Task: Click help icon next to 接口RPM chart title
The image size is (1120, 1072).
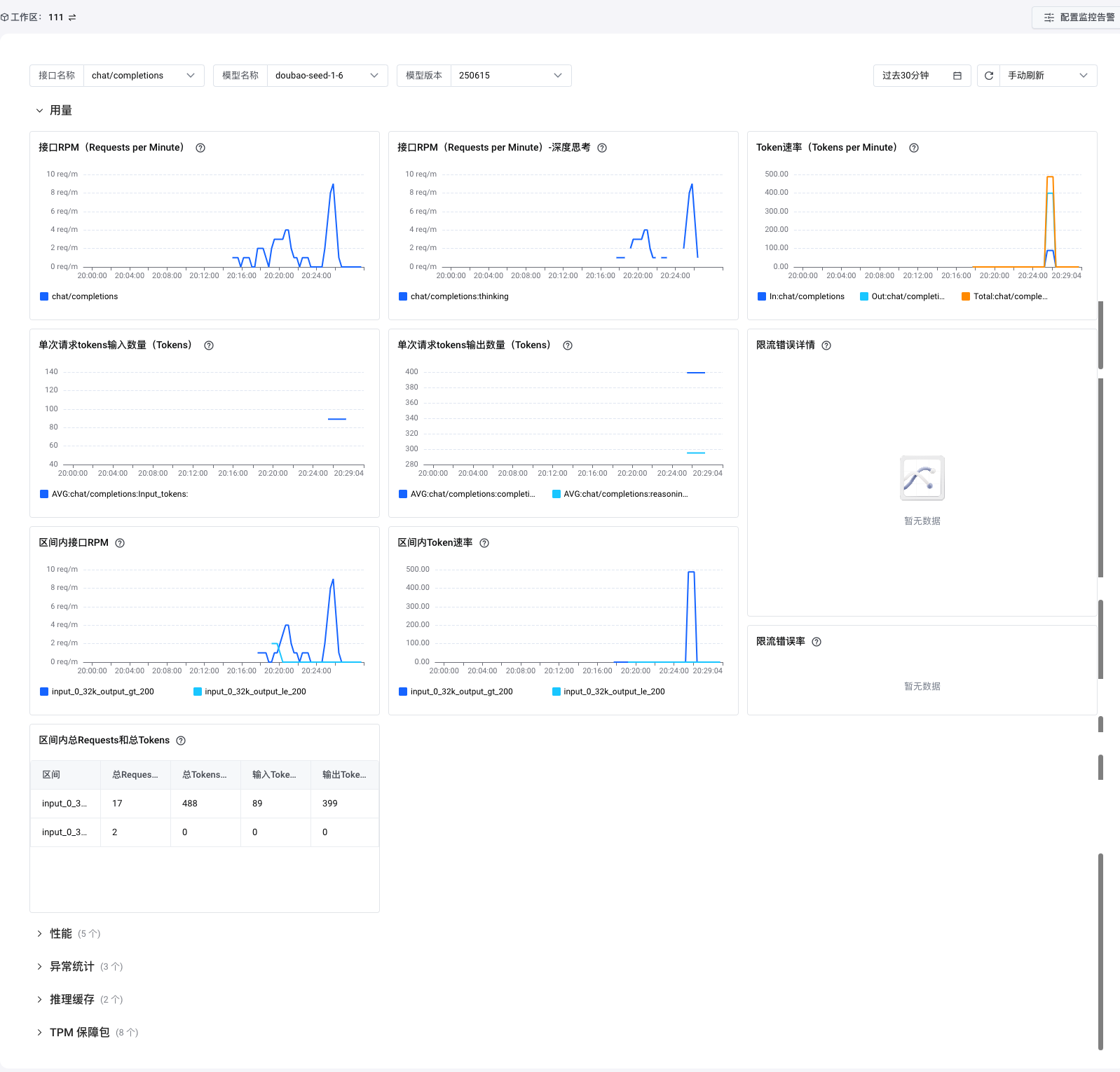Action: pos(200,148)
